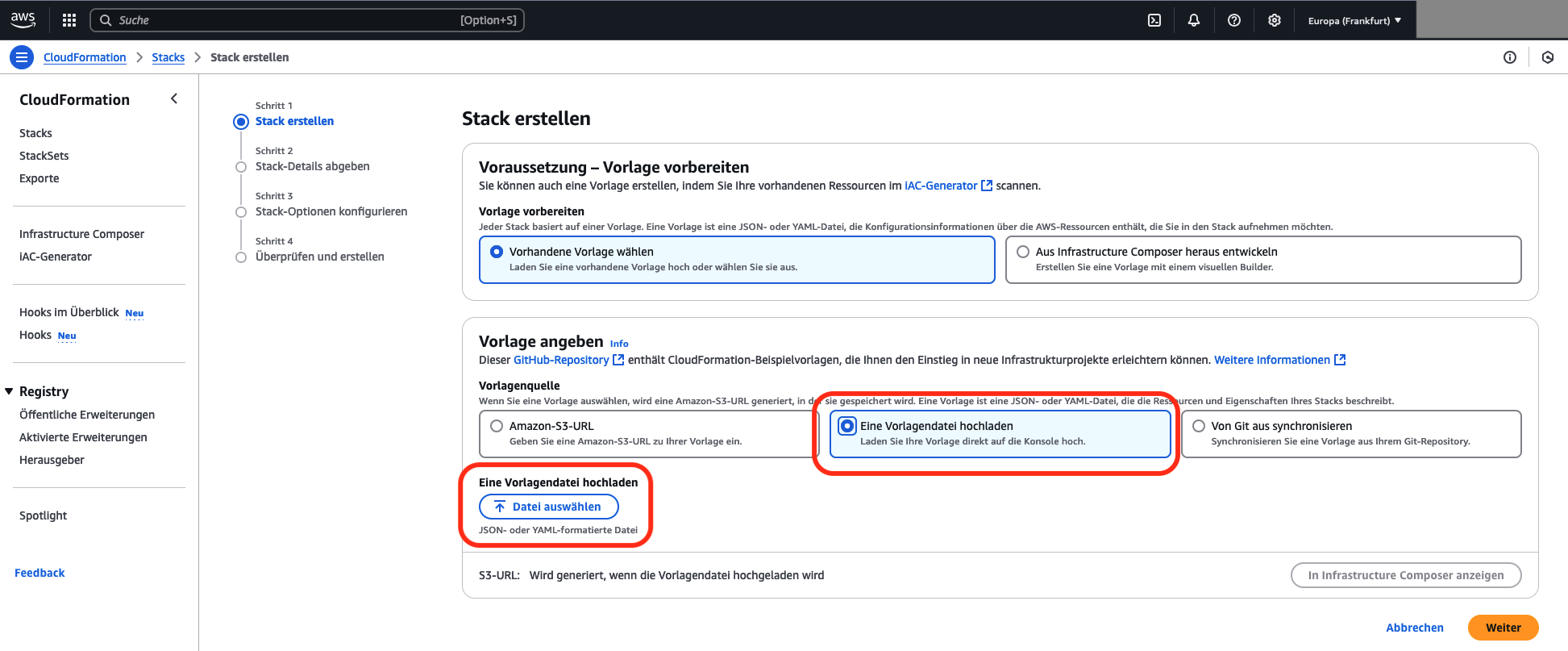Open Exporte in the sidebar

[40, 178]
